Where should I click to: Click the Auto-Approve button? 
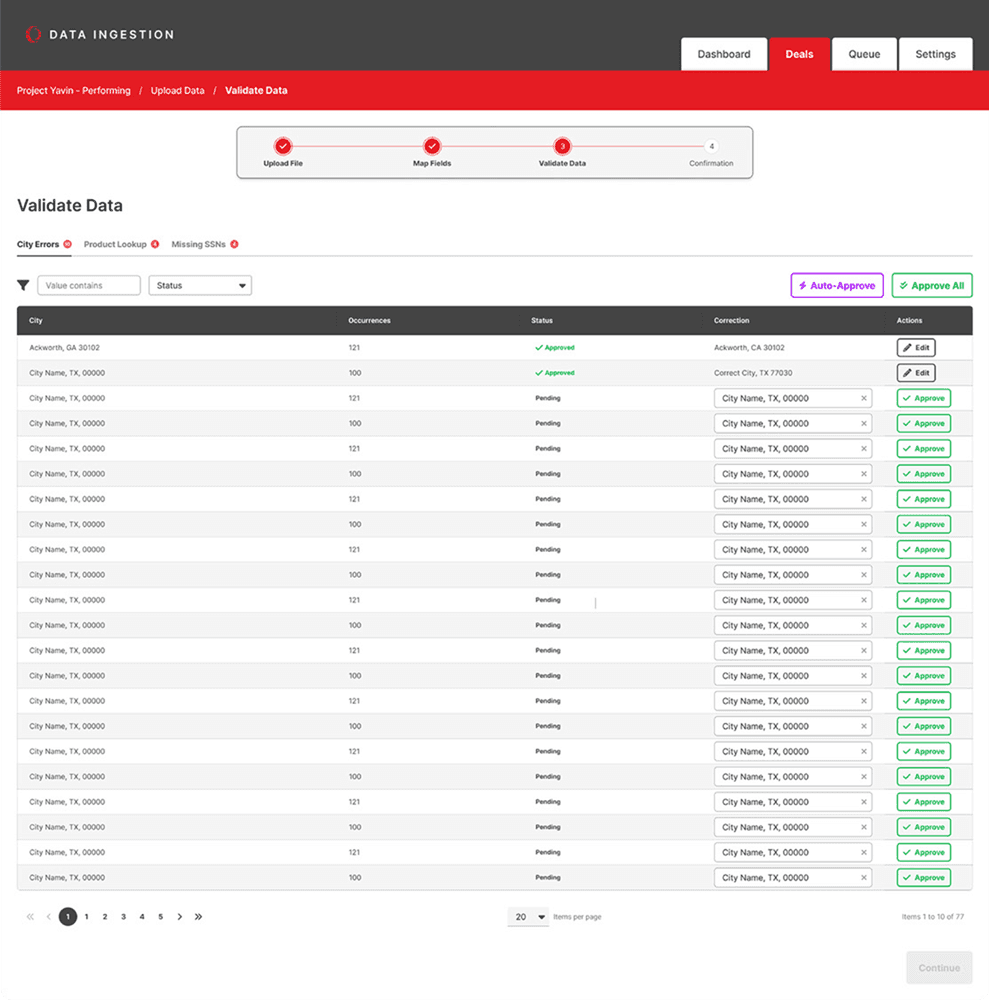click(x=837, y=285)
